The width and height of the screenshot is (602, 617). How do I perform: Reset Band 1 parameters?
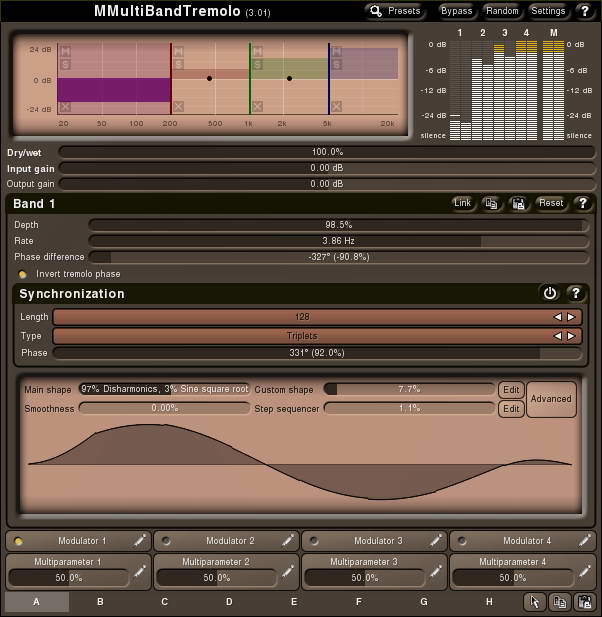click(x=551, y=203)
